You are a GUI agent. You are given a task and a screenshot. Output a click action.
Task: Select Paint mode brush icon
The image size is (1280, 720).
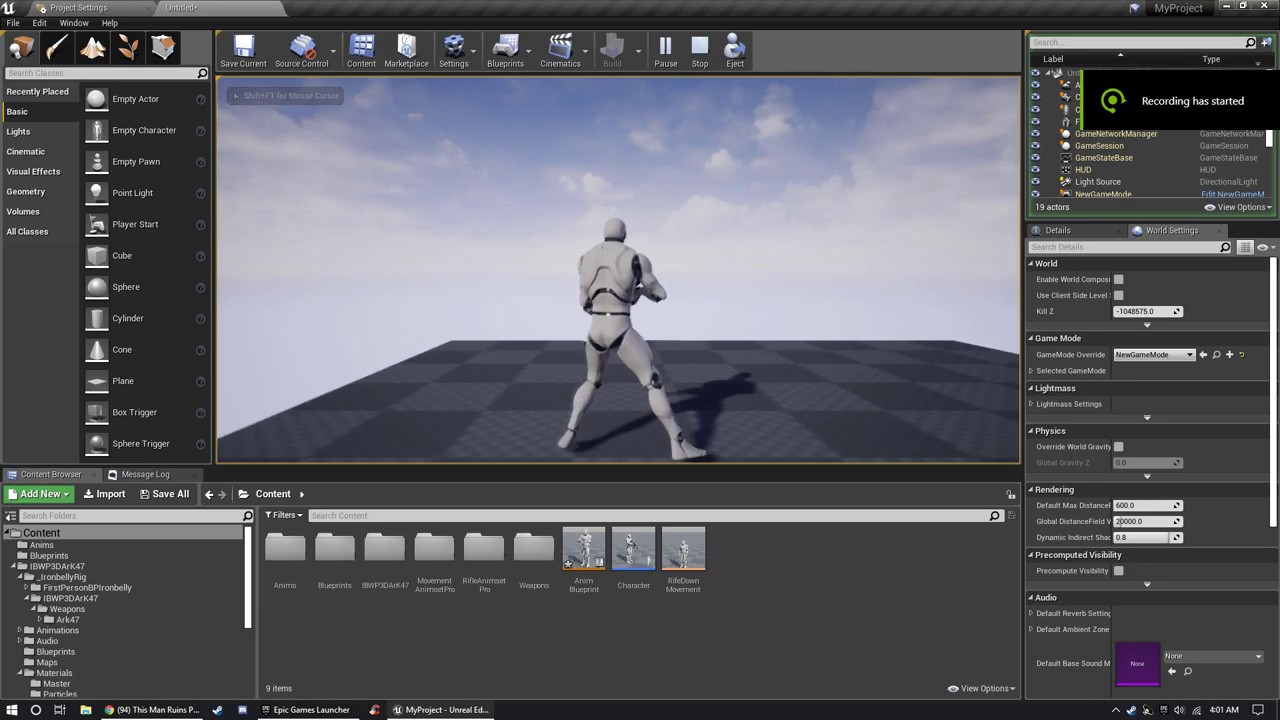(57, 47)
